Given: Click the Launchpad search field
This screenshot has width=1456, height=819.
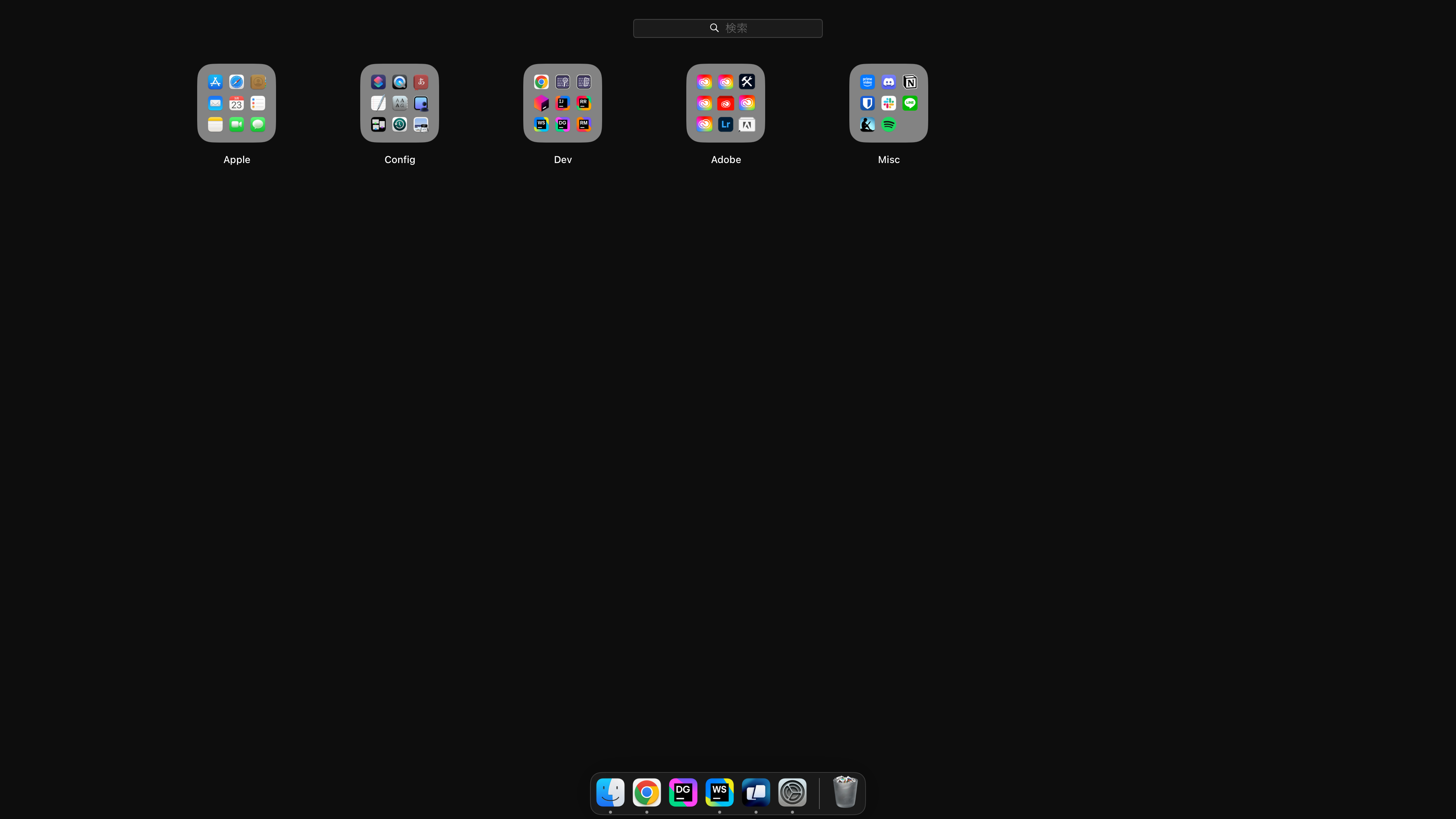Looking at the screenshot, I should point(728,28).
